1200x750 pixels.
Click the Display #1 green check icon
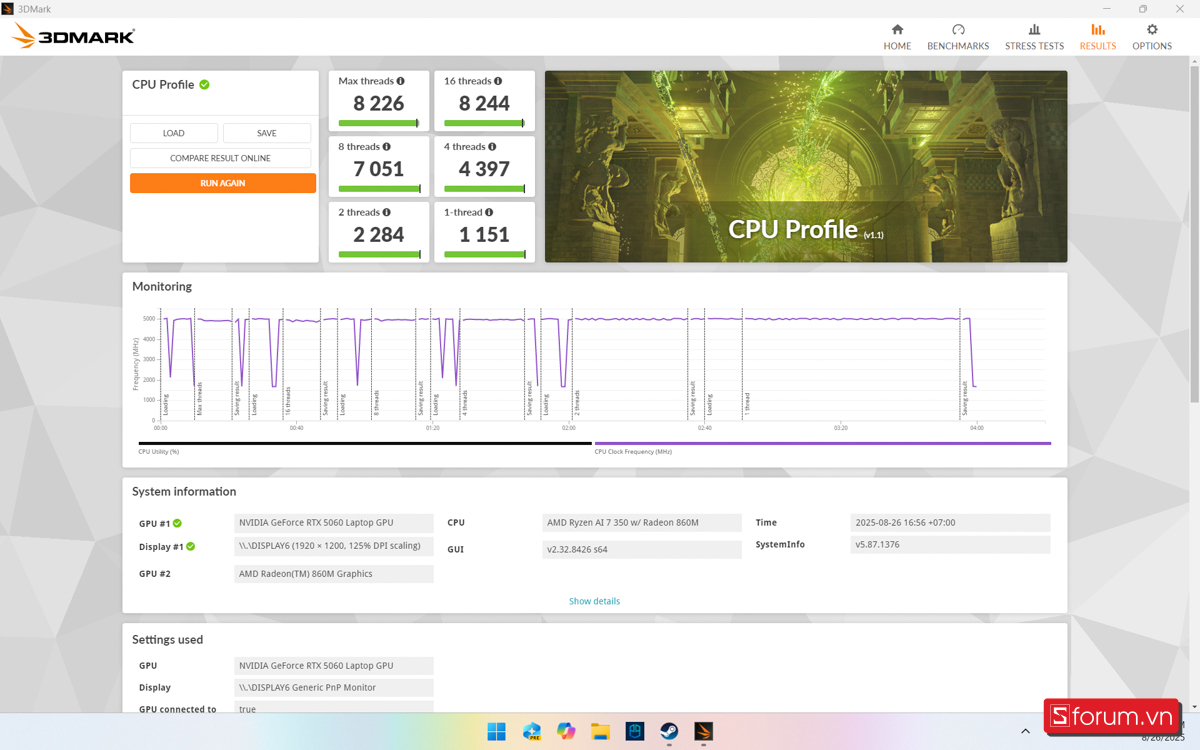click(190, 546)
